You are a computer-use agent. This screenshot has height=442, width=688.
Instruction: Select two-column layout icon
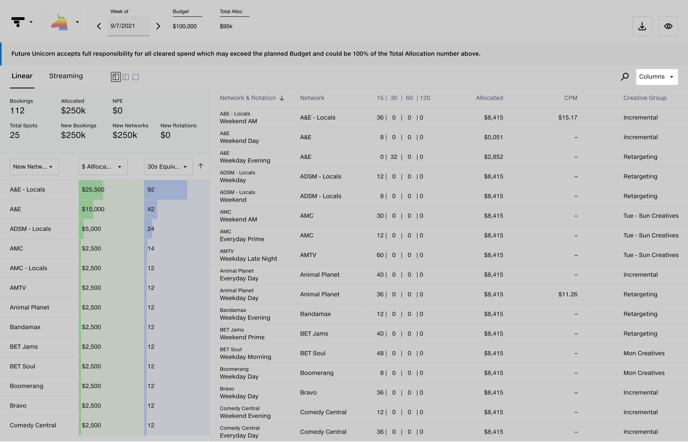[x=126, y=77]
